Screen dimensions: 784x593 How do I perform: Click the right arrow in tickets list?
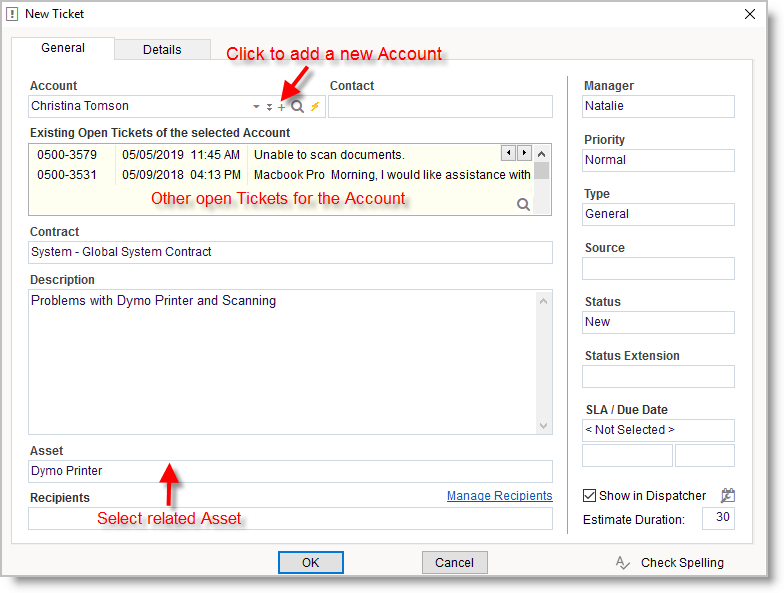click(x=523, y=153)
